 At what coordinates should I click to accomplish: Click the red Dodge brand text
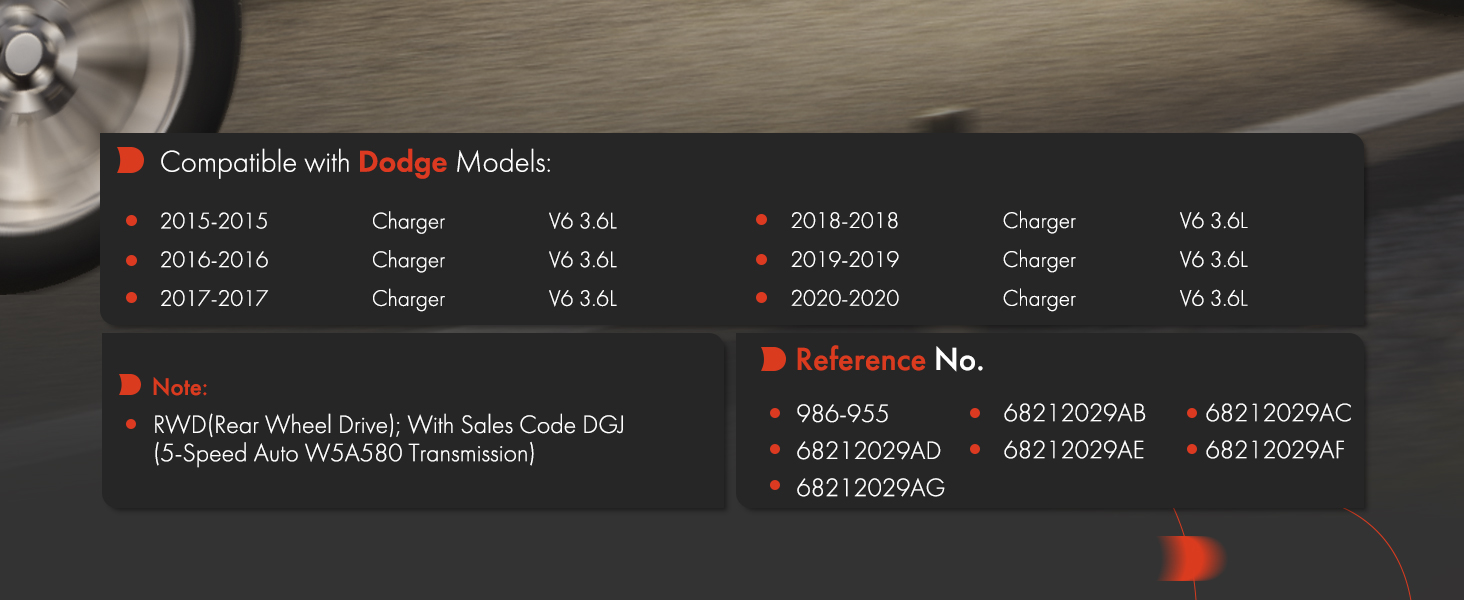tap(403, 163)
